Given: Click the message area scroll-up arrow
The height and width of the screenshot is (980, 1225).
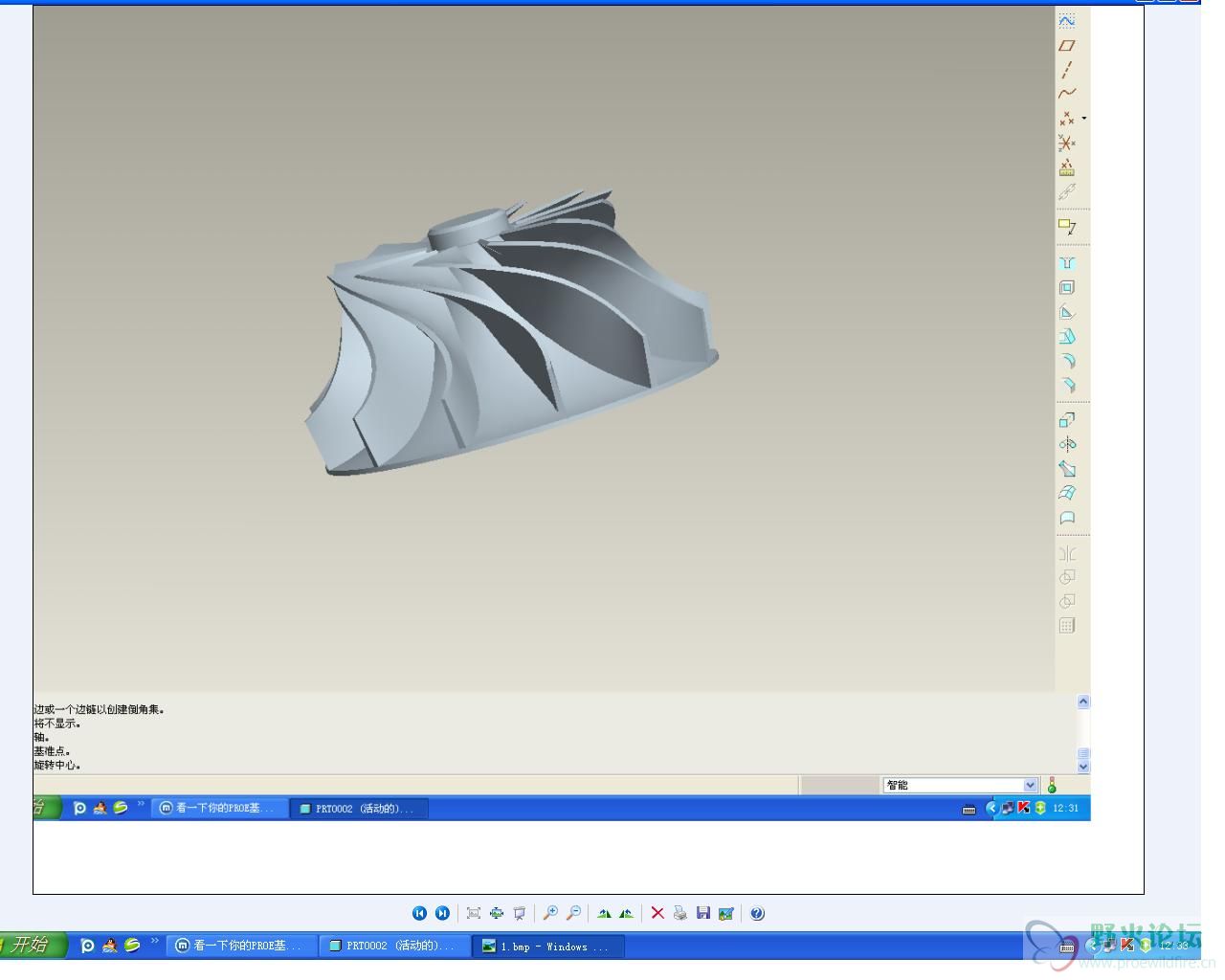Looking at the screenshot, I should pos(1083,702).
